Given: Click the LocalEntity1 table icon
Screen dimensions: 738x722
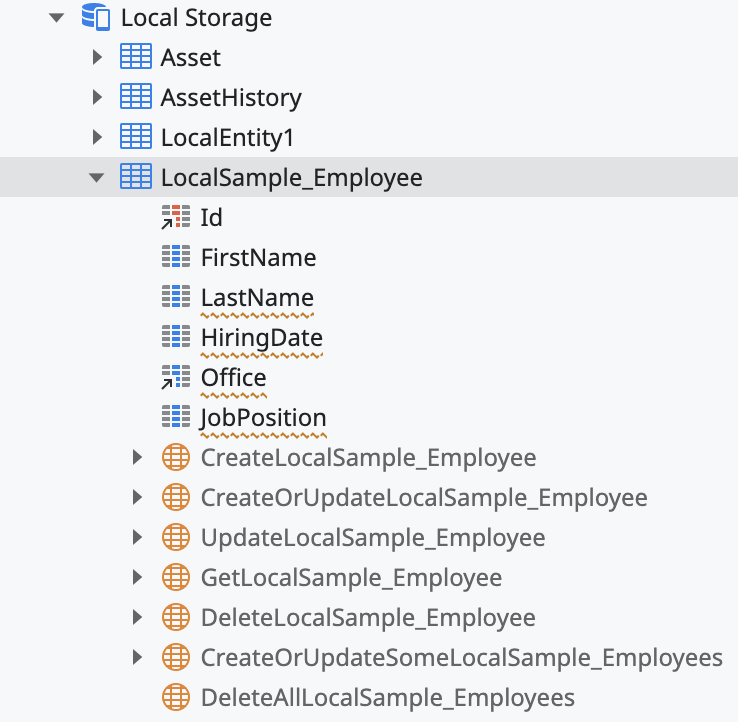Looking at the screenshot, I should [x=136, y=136].
